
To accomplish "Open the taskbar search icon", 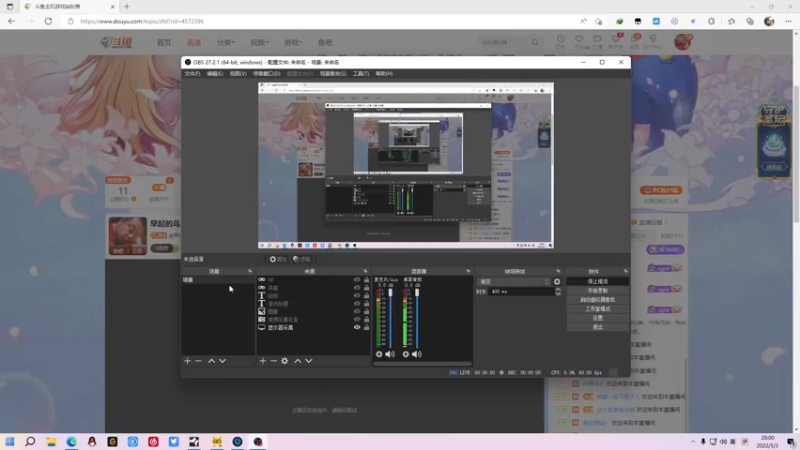I will (30, 442).
